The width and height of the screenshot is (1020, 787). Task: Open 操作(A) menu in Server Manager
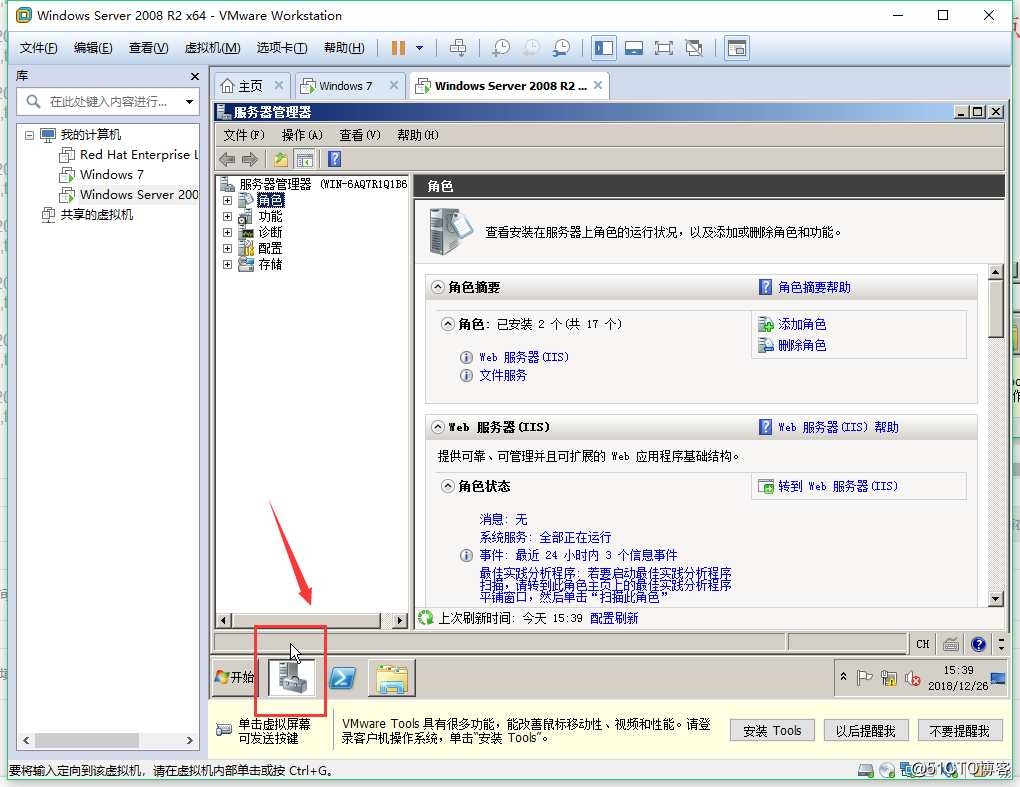[302, 135]
